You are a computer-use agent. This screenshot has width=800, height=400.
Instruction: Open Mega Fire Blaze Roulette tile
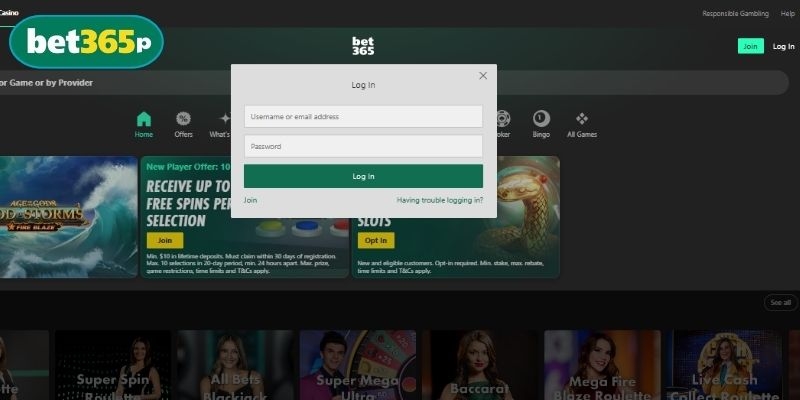603,365
